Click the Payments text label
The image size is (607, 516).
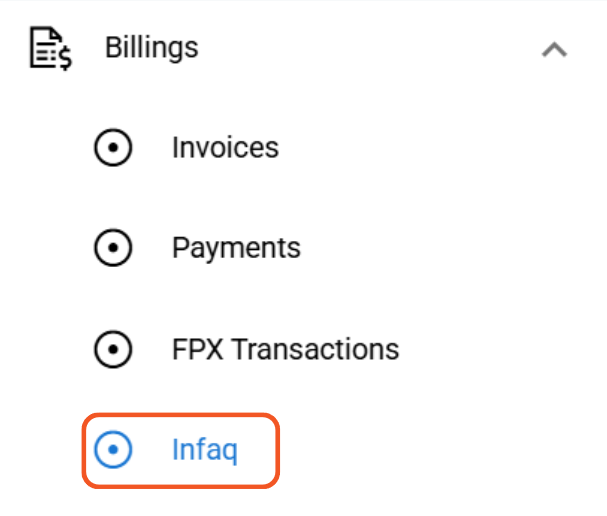pyautogui.click(x=236, y=248)
